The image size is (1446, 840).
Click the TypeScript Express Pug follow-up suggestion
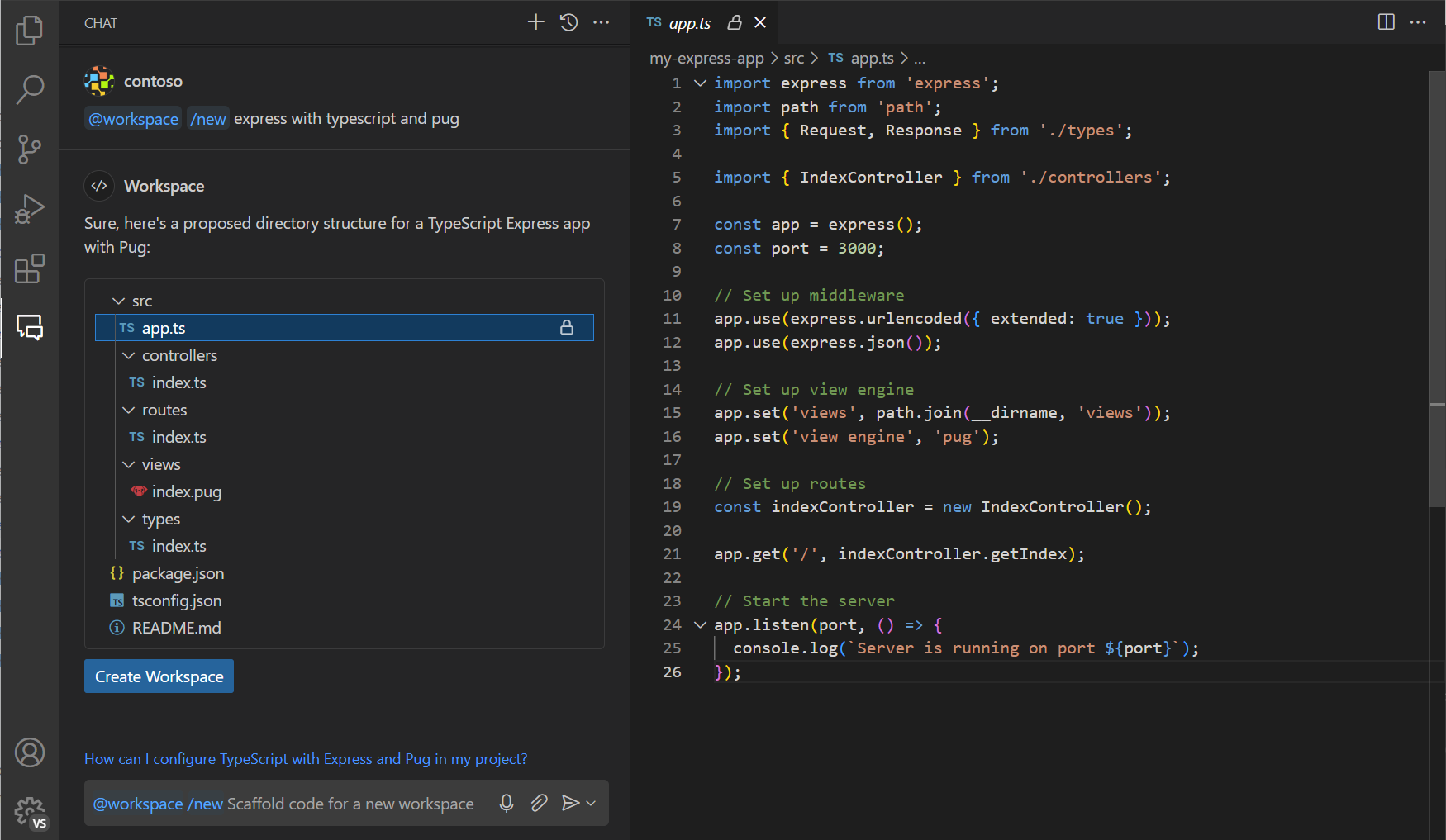pyautogui.click(x=306, y=758)
